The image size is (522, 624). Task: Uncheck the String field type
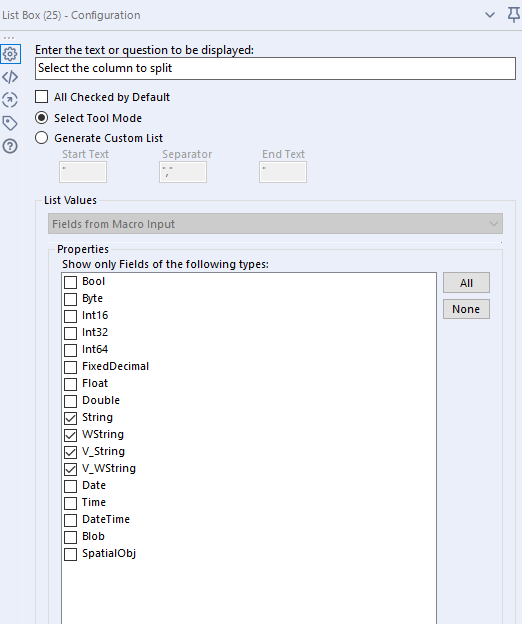coord(70,418)
